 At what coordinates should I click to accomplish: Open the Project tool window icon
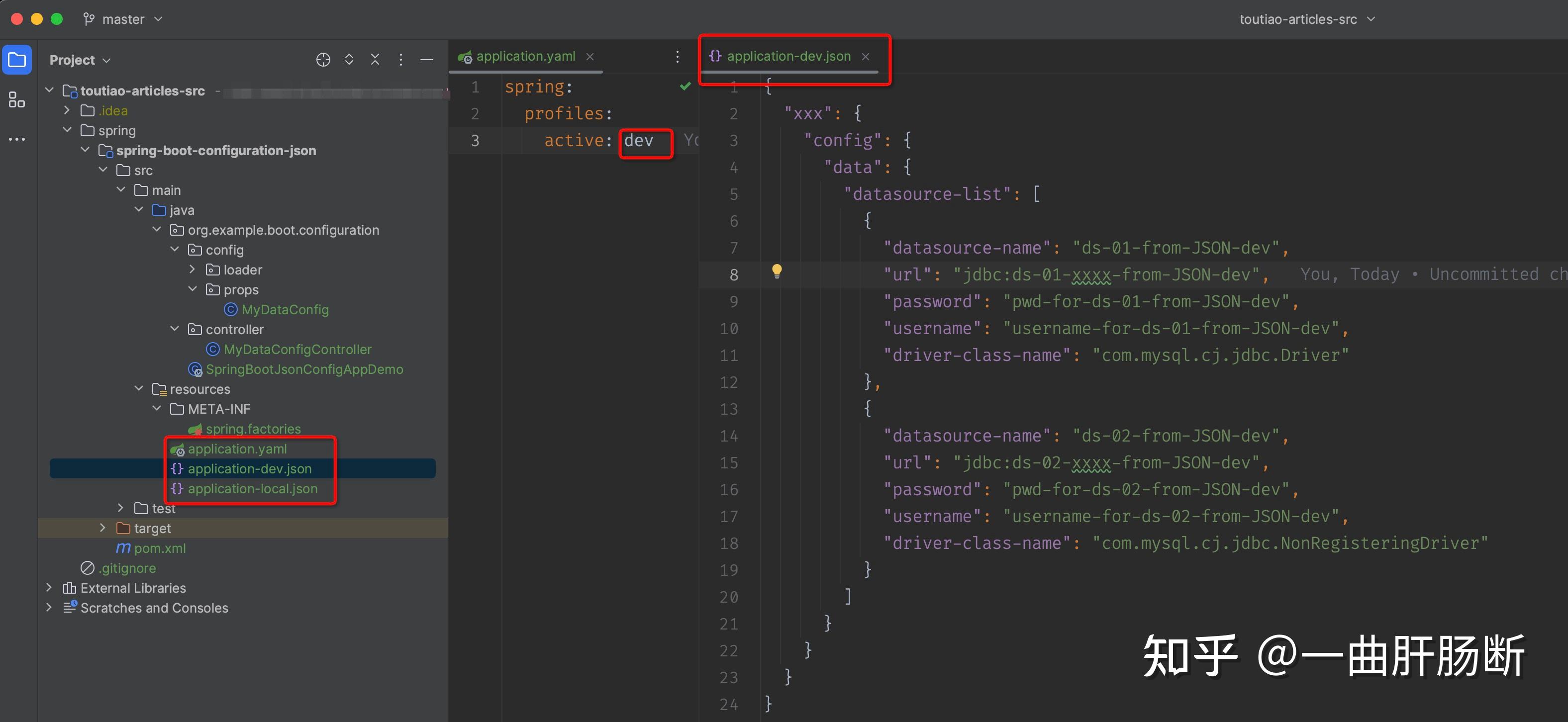tap(17, 60)
